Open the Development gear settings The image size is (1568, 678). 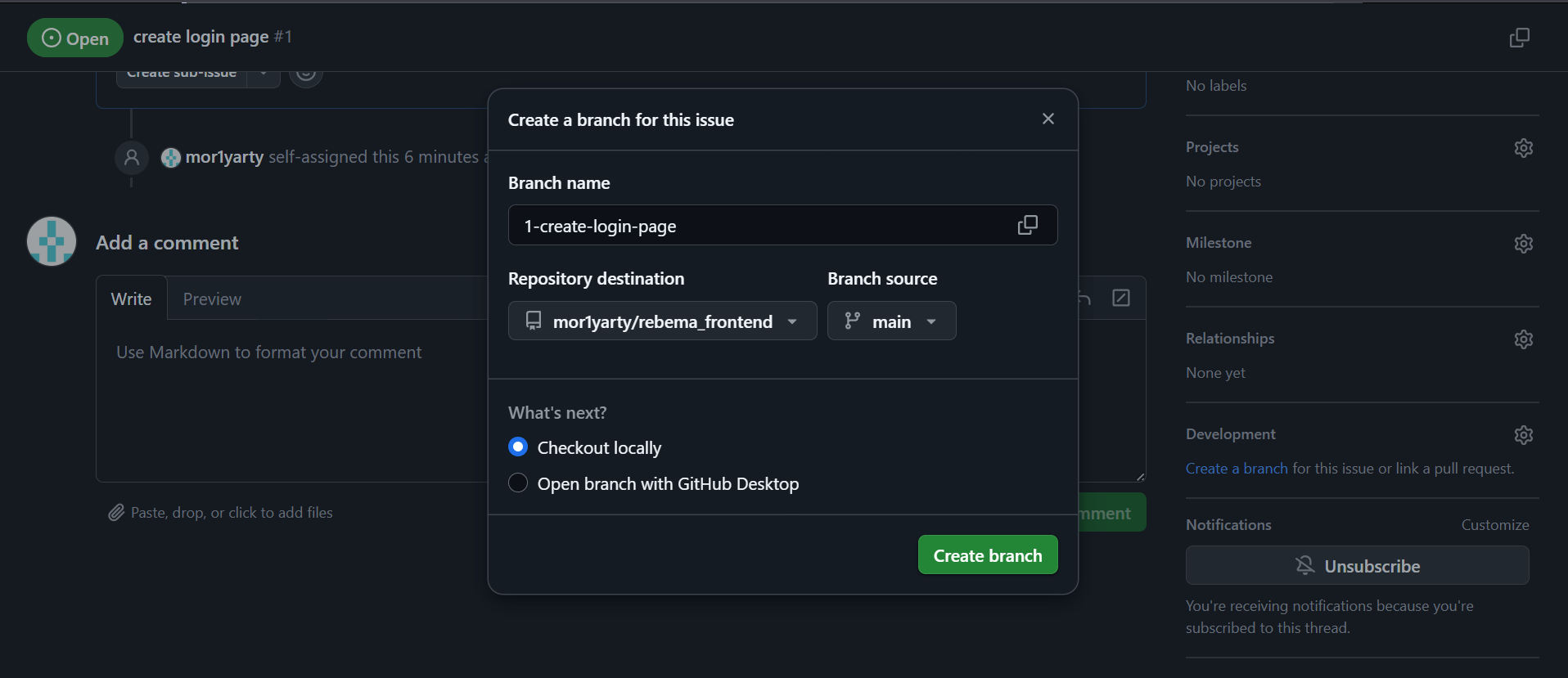tap(1523, 435)
